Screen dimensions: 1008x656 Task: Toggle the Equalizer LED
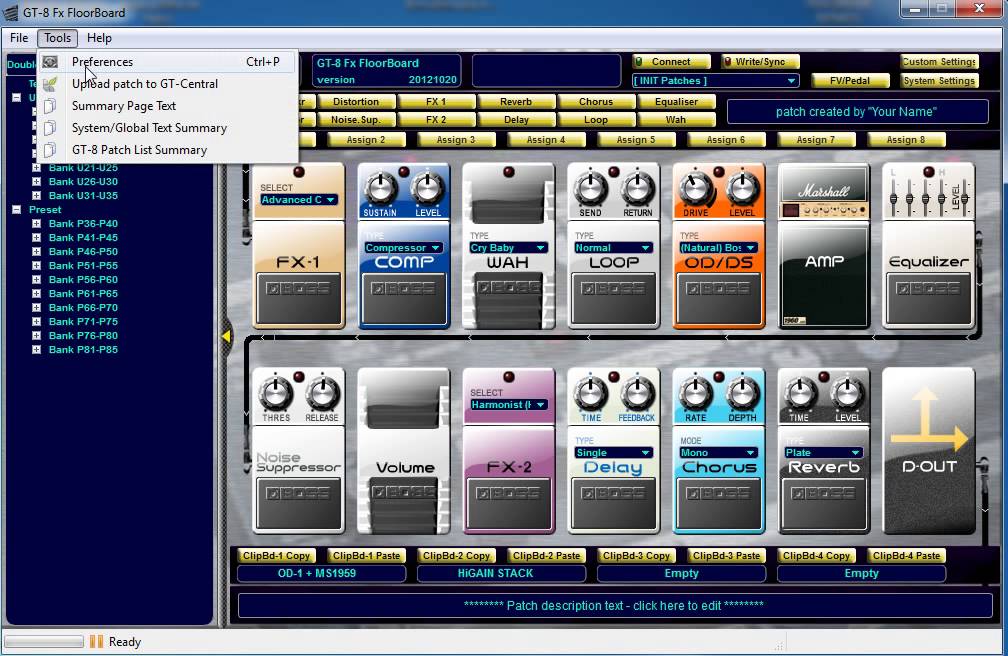click(928, 172)
